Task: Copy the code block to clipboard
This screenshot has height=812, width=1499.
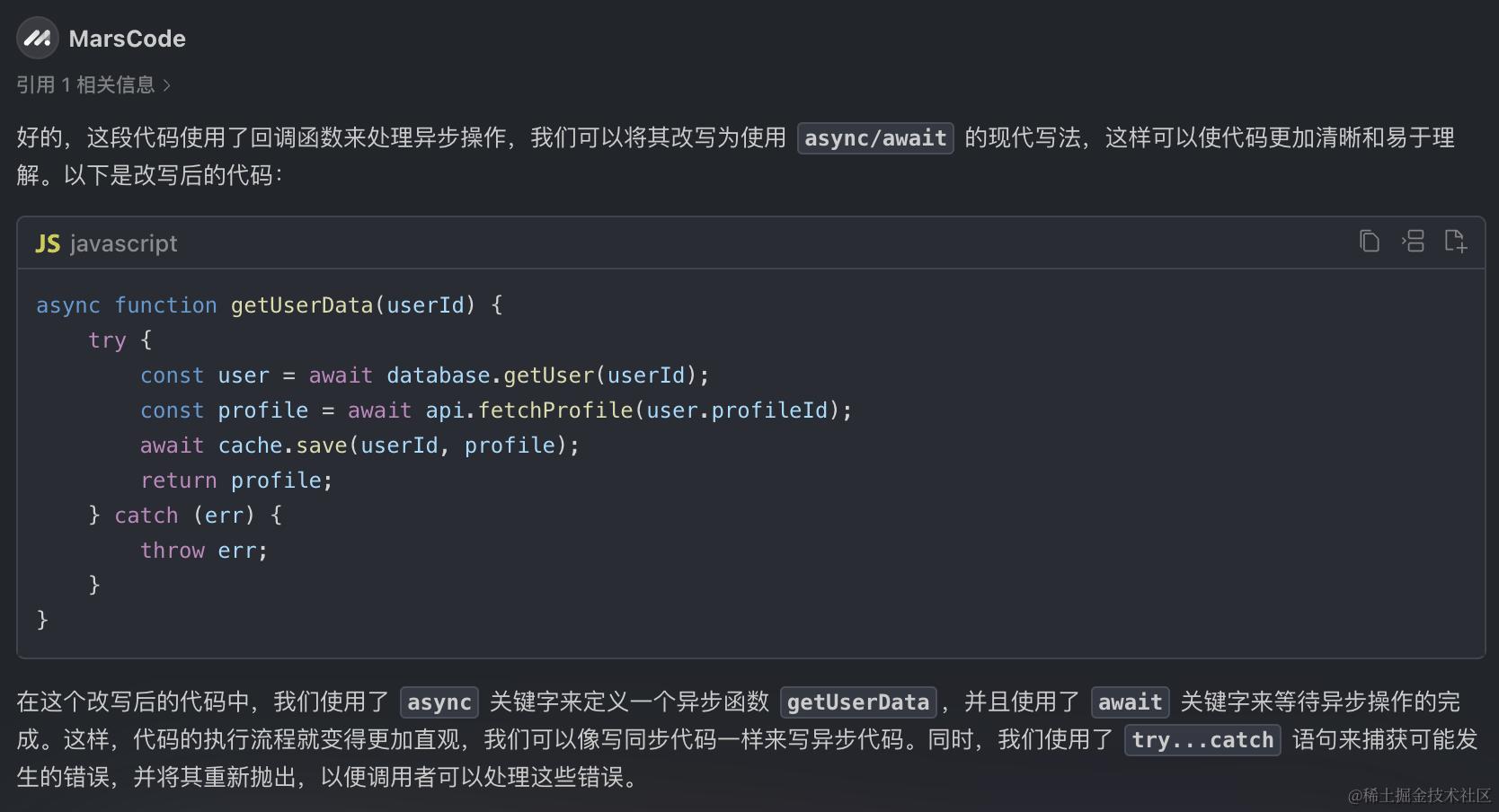Action: click(x=1369, y=242)
